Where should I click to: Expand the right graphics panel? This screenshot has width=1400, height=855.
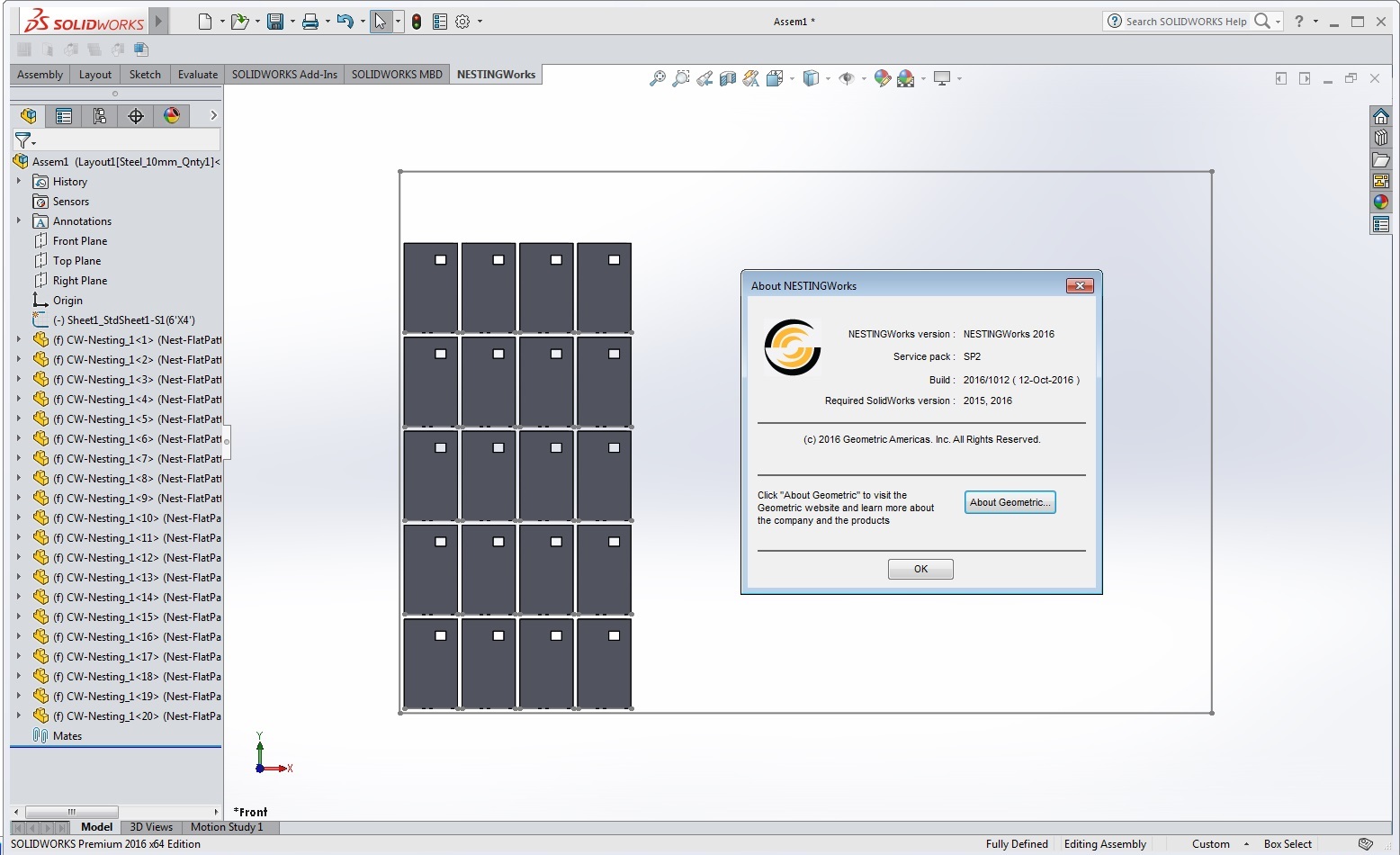tap(1305, 78)
